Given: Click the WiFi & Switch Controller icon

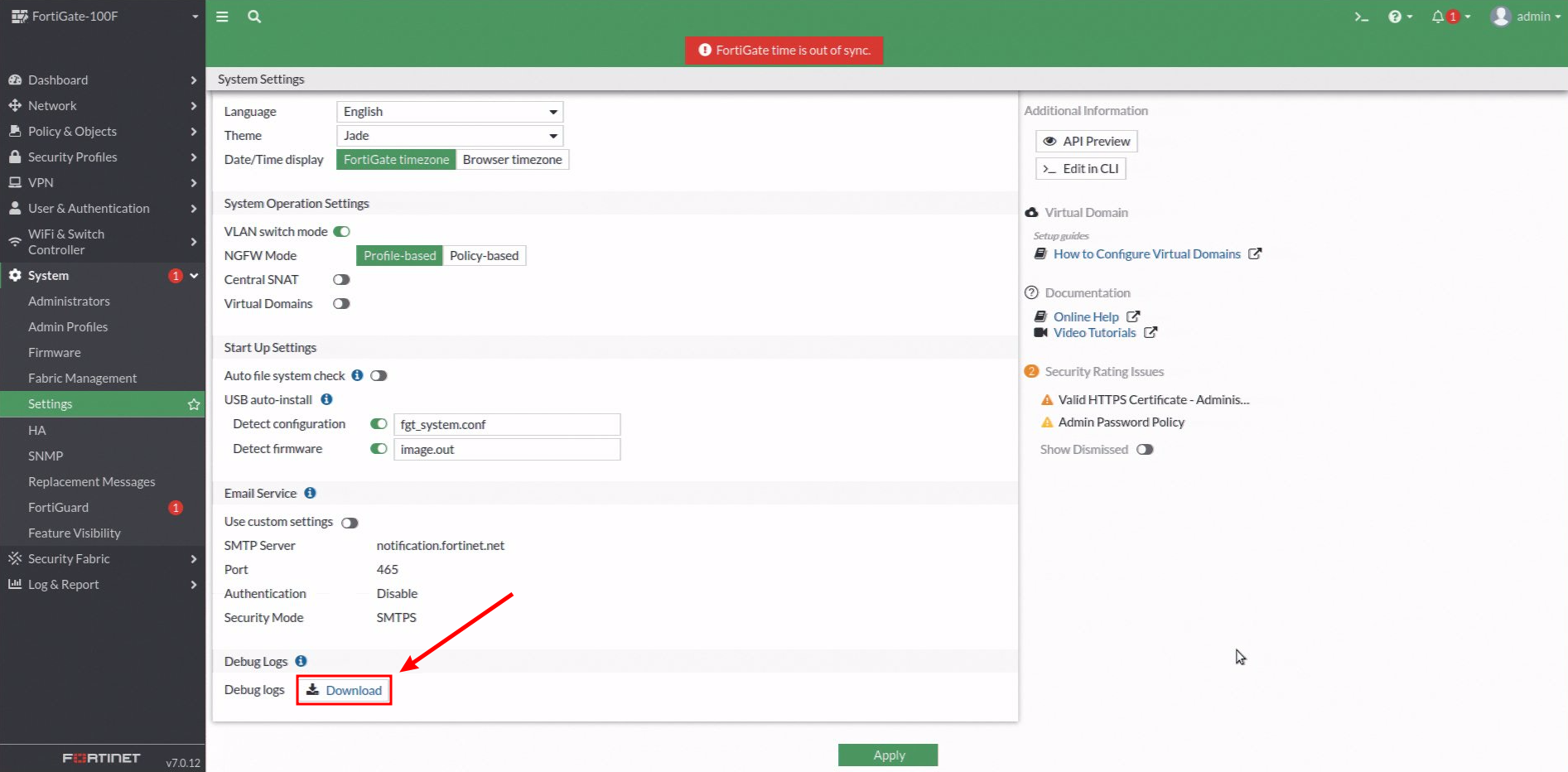Looking at the screenshot, I should (x=15, y=242).
